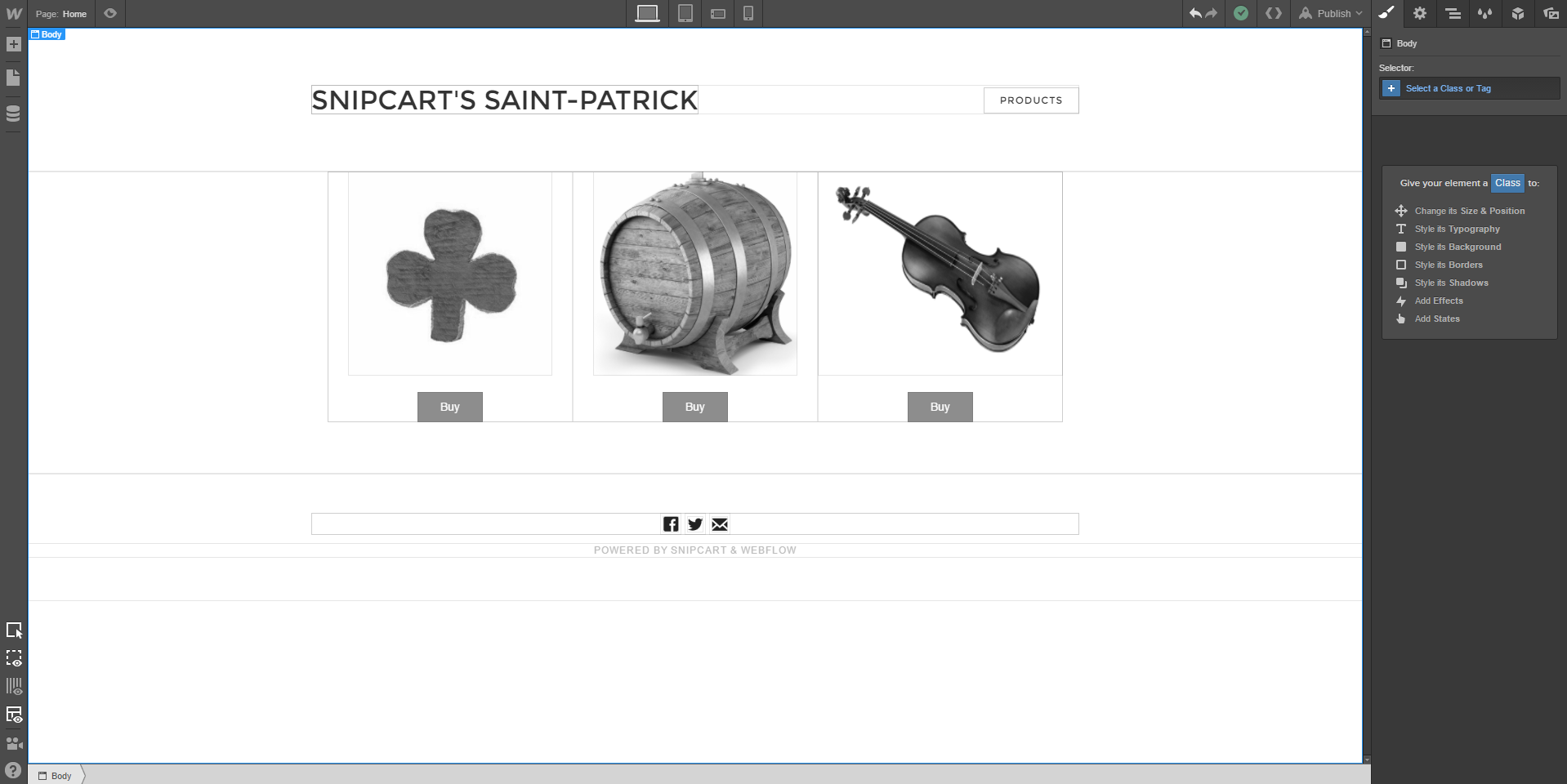Select the Style panel brush tab
This screenshot has height=784, width=1567.
1387,14
